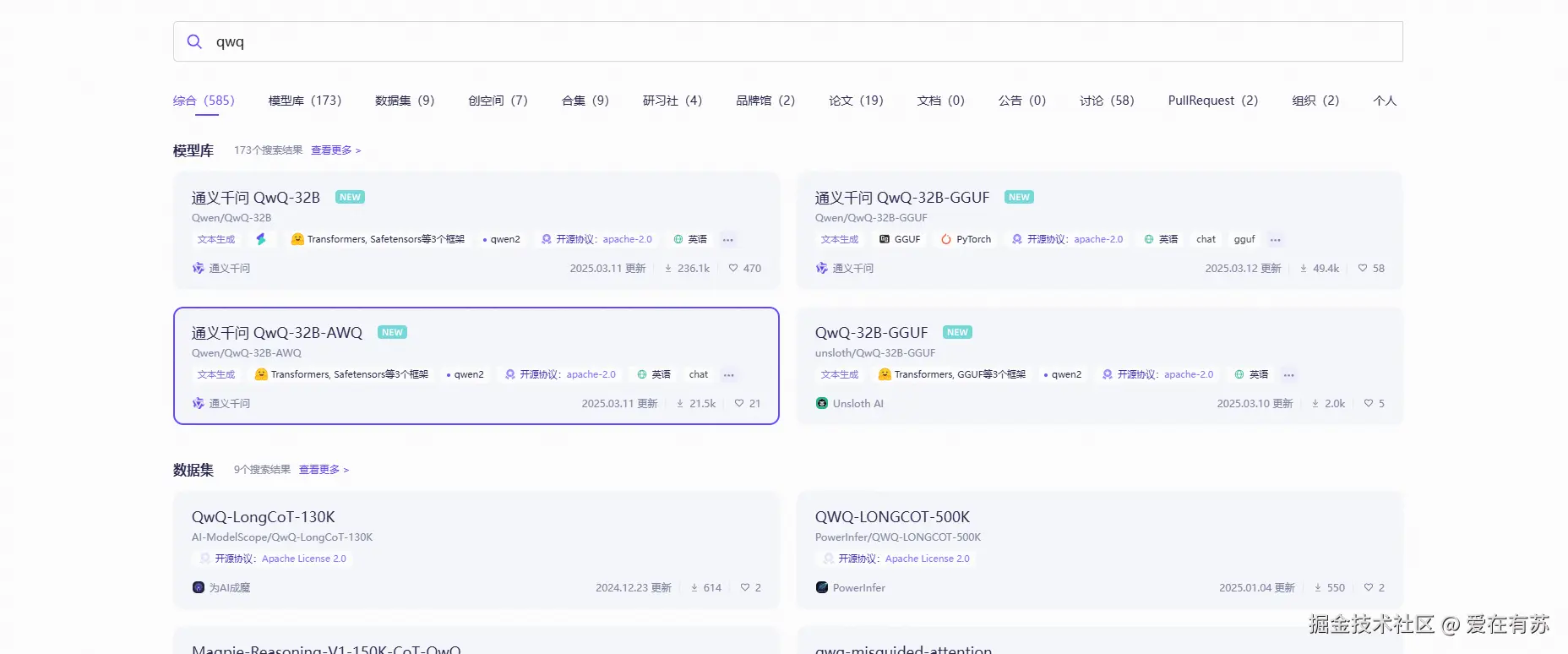Viewport: 1568px width, 654px height.
Task: Open the 通义千问 QwQ-32B model title
Action: (x=256, y=198)
